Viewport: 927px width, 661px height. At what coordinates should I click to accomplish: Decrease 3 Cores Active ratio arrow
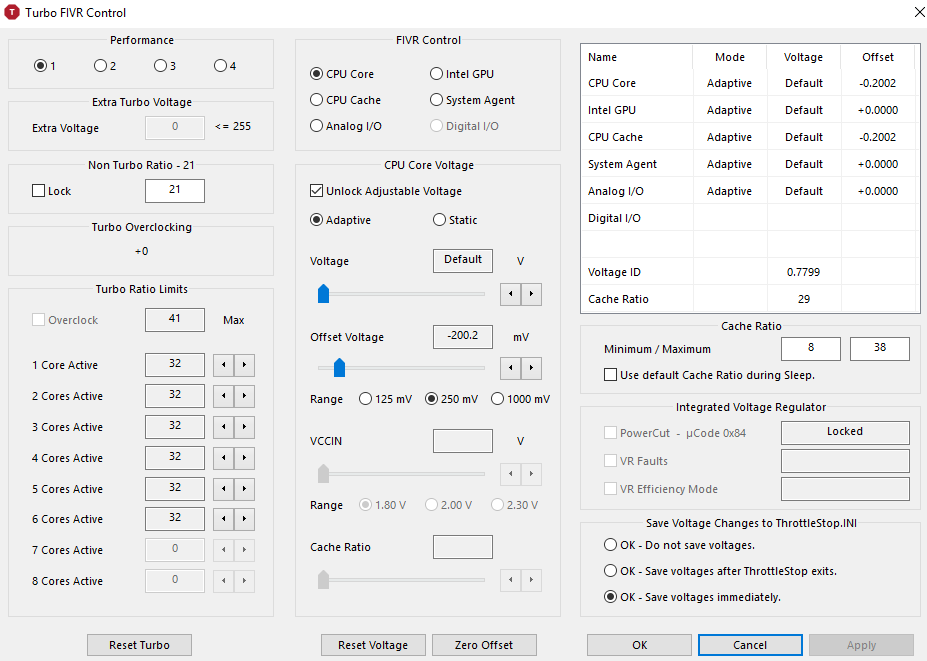pyautogui.click(x=223, y=427)
